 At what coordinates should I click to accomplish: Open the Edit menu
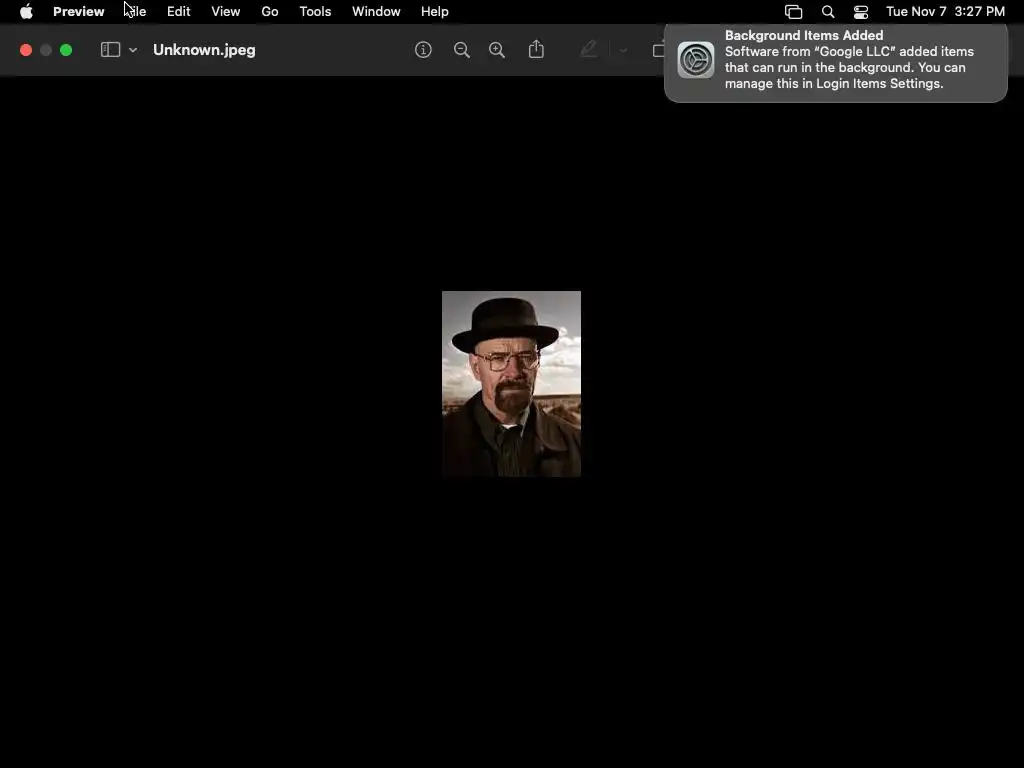coord(178,12)
